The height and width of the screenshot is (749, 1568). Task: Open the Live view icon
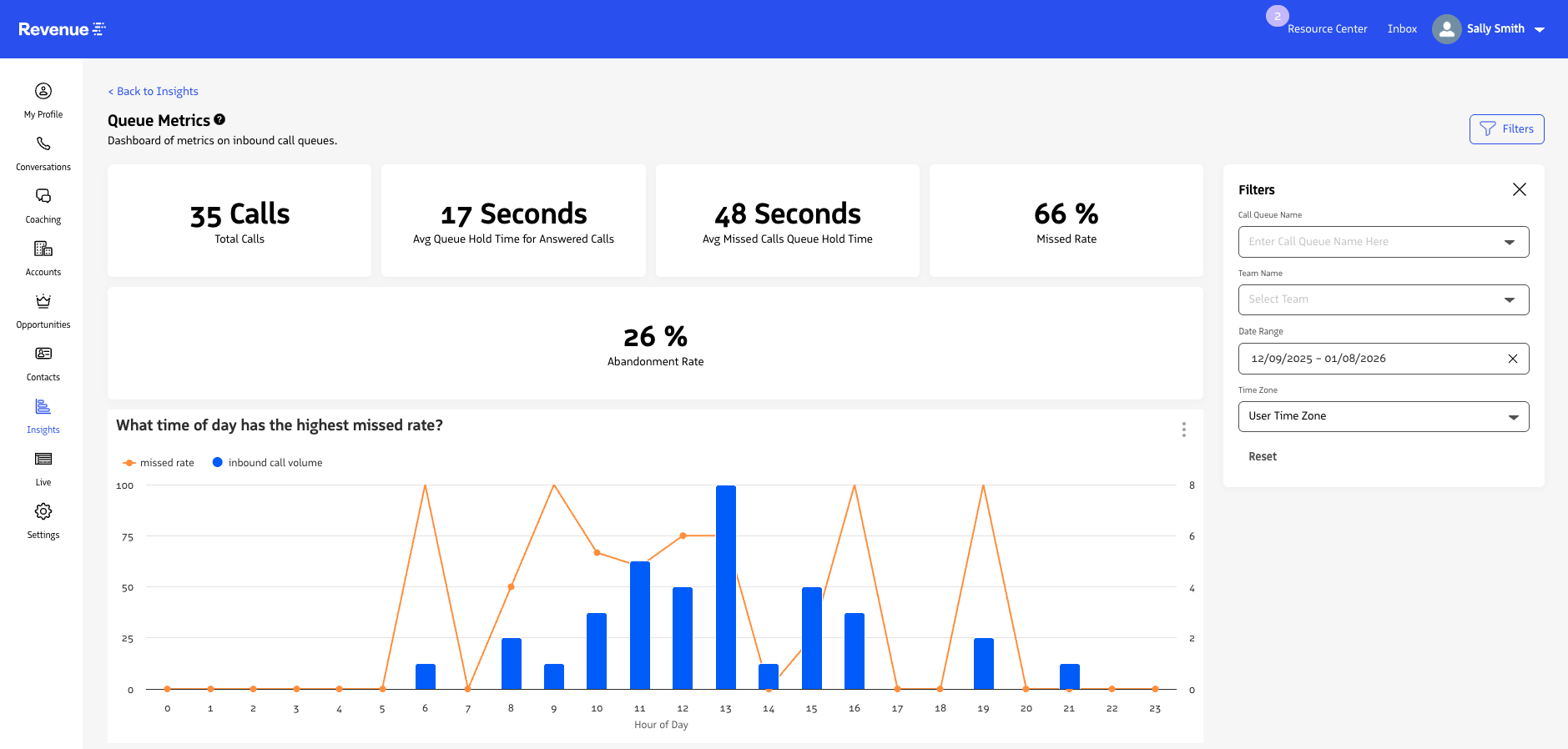coord(43,459)
